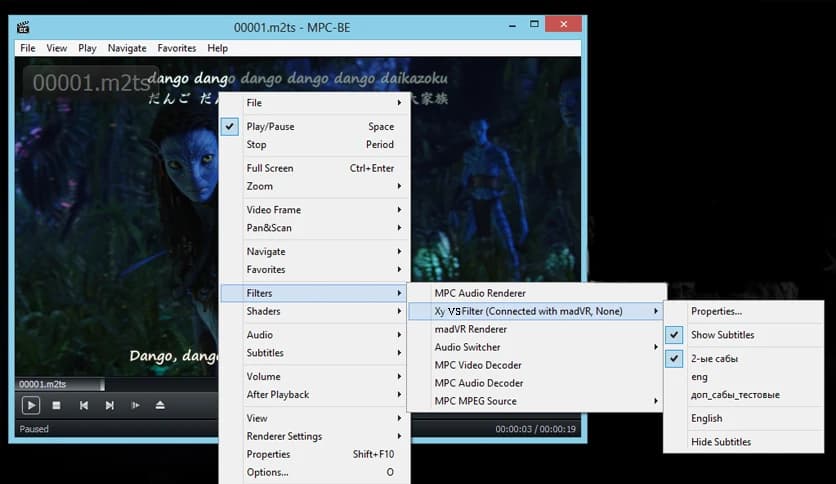This screenshot has height=484, width=836.
Task: Choose the доп_сабы_тестовые subtitle track
Action: click(x=744, y=395)
